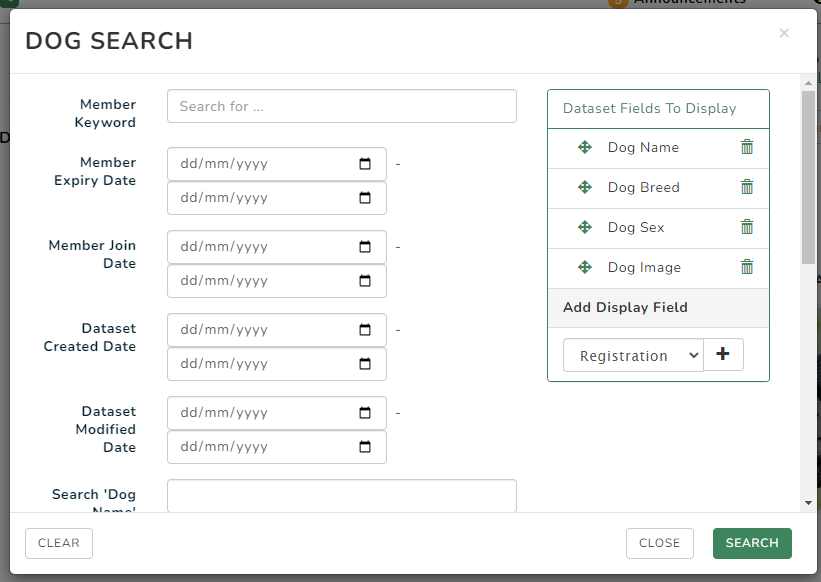Add the selected display field with plus
The image size is (821, 582).
click(723, 354)
